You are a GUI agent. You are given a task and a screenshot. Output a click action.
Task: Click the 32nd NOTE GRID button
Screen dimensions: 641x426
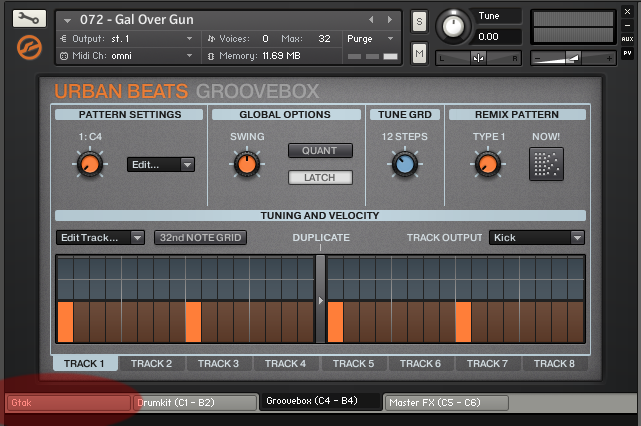[201, 238]
